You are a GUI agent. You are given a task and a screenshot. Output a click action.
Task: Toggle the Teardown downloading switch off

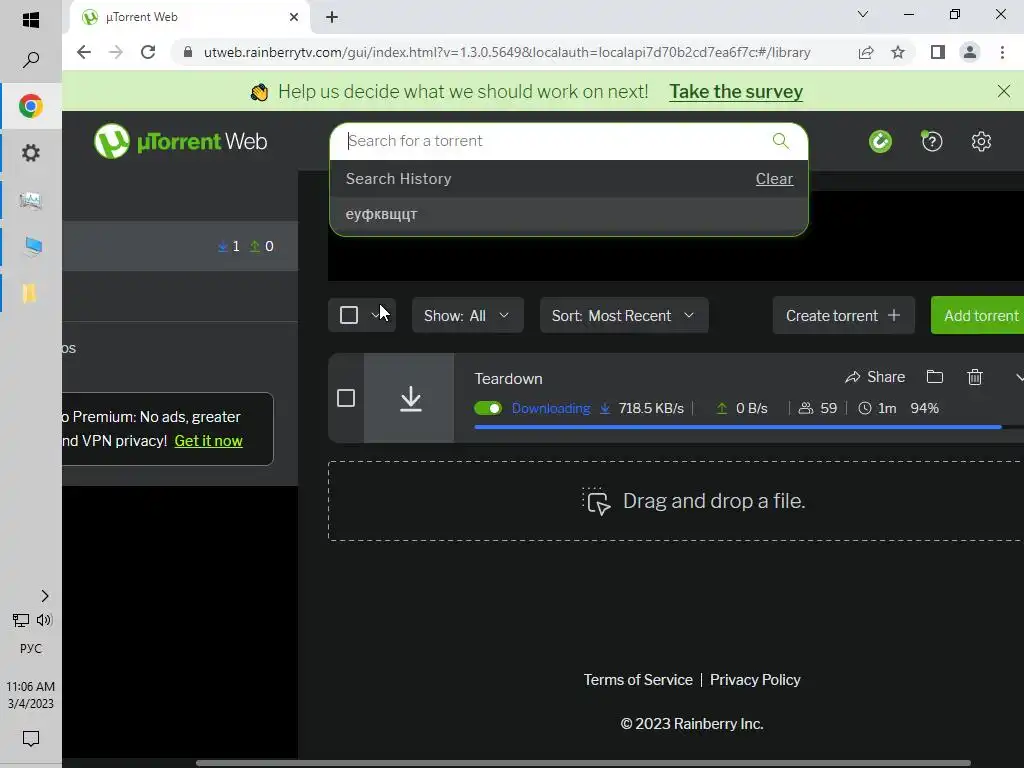[x=488, y=408]
